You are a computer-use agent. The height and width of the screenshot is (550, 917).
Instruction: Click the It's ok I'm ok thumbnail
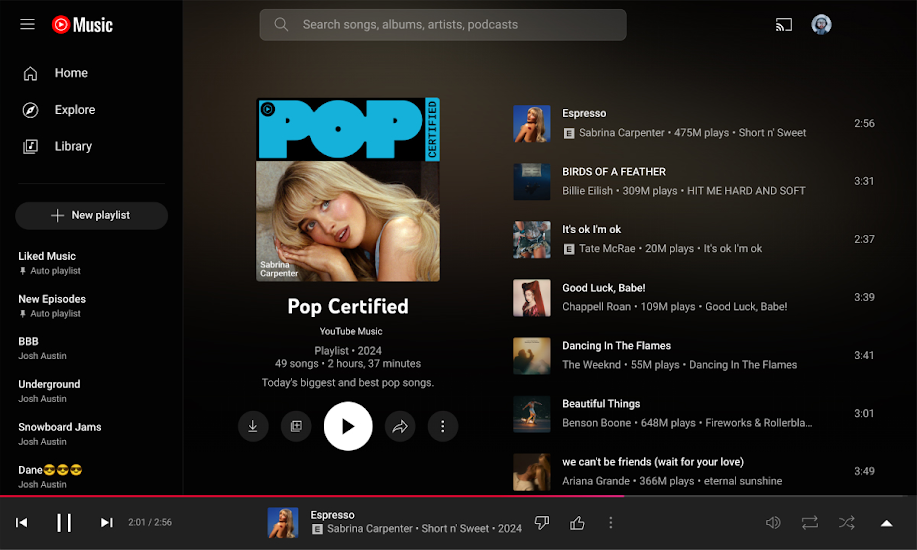coord(532,239)
